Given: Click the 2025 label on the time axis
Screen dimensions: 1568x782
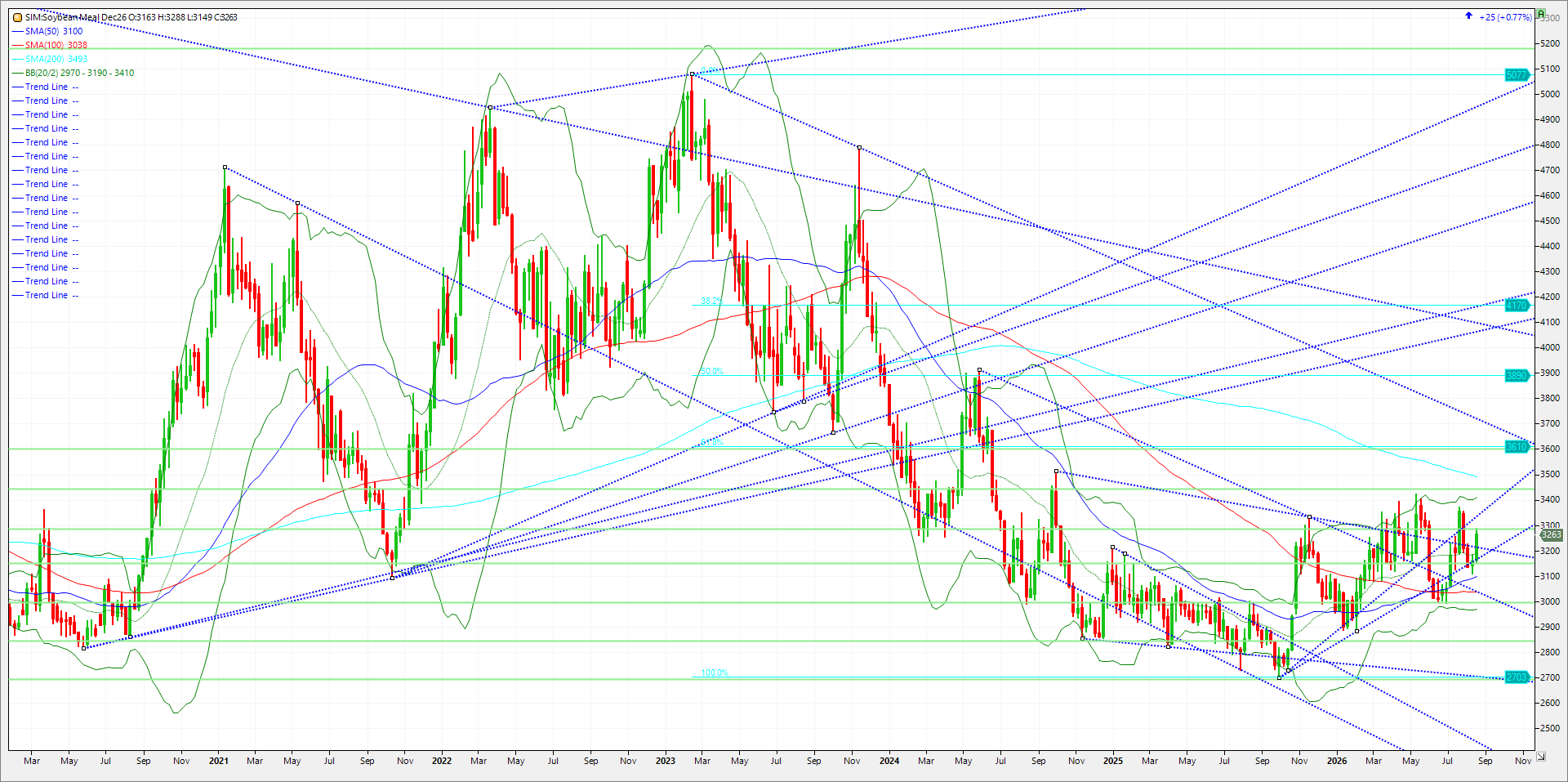Looking at the screenshot, I should [x=1113, y=761].
